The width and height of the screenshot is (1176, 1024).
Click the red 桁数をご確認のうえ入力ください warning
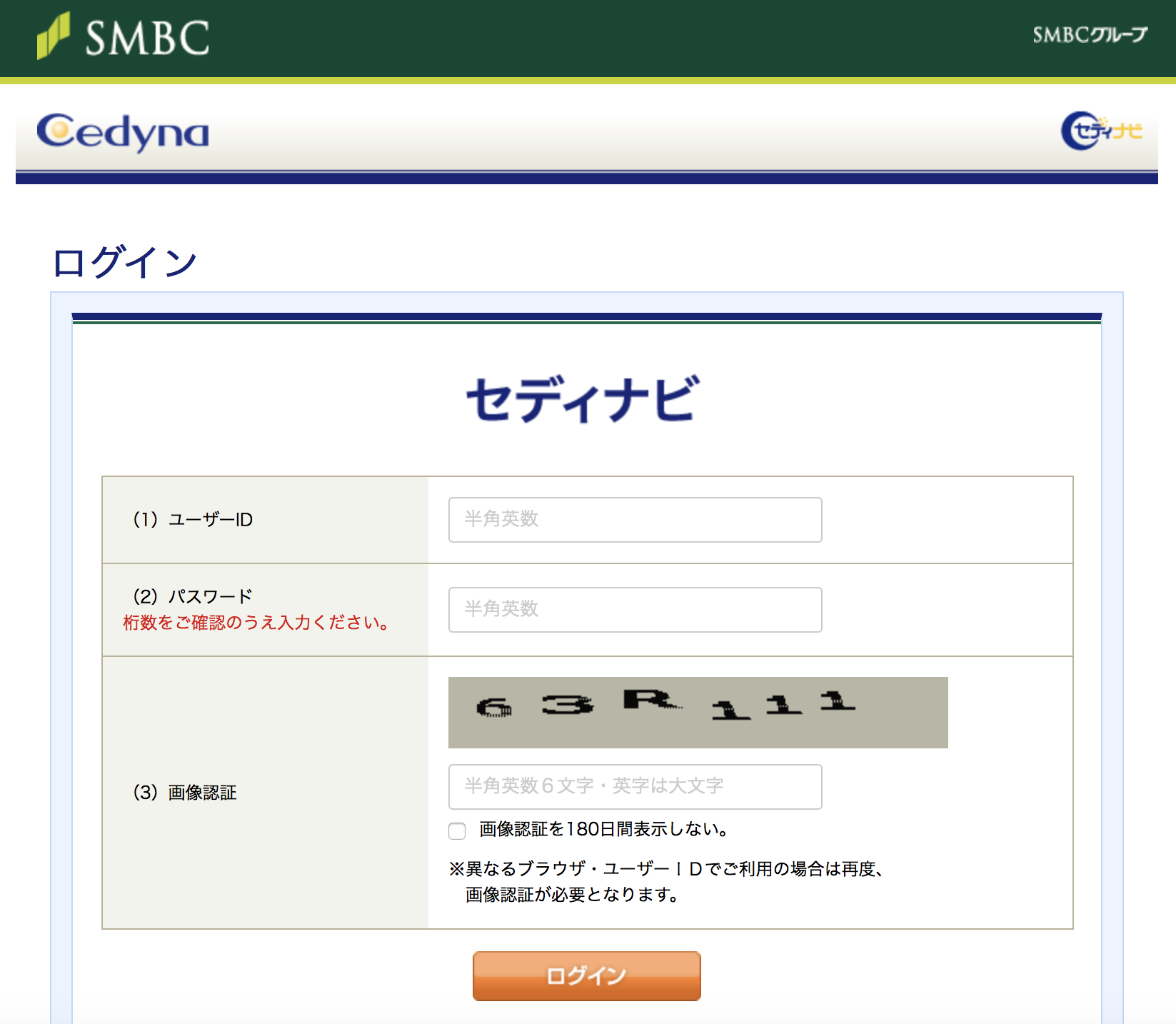point(256,623)
